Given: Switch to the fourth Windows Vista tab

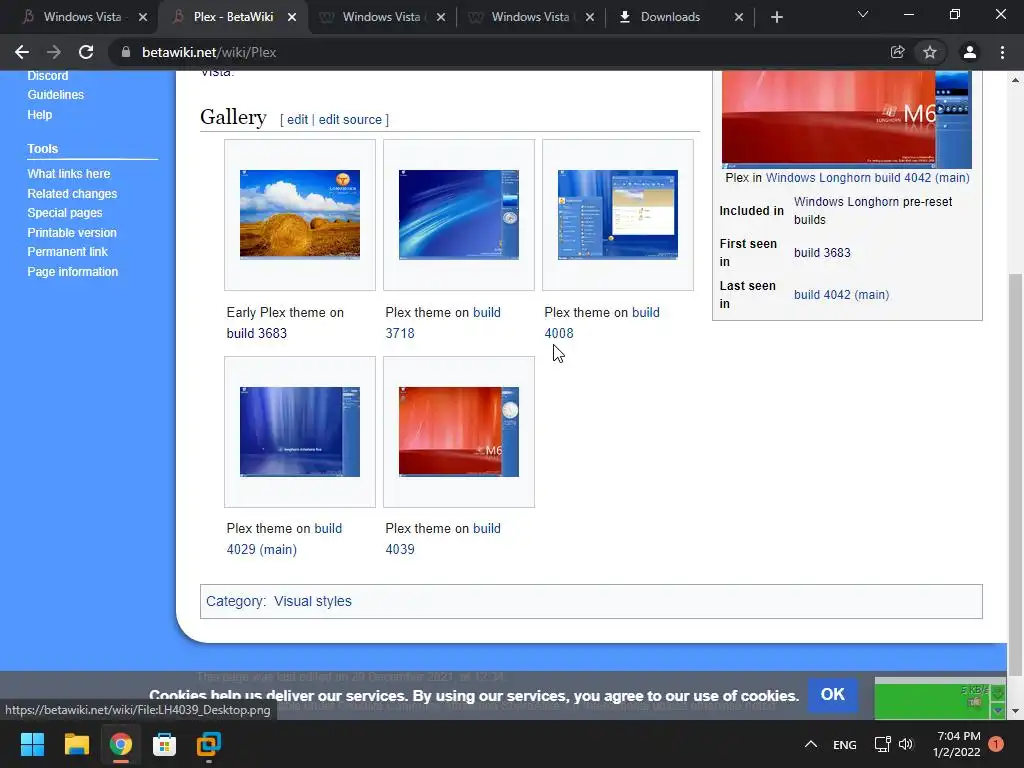Looking at the screenshot, I should click(x=530, y=17).
